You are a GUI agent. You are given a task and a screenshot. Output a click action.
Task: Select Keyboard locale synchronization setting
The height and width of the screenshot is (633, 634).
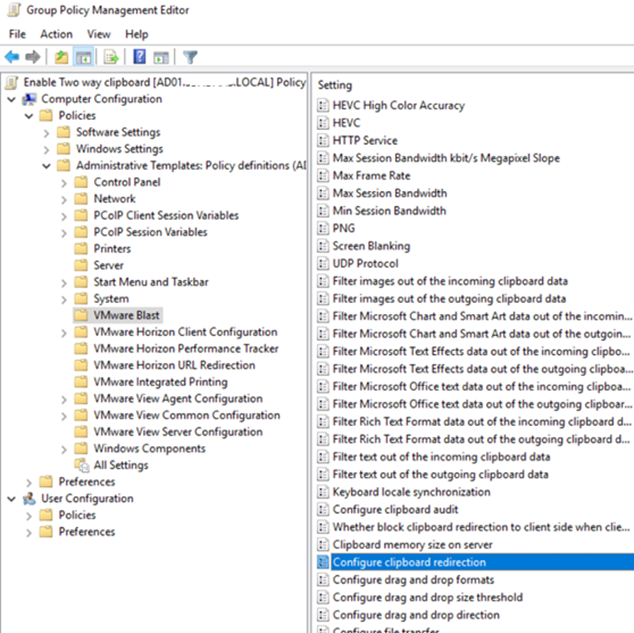411,492
